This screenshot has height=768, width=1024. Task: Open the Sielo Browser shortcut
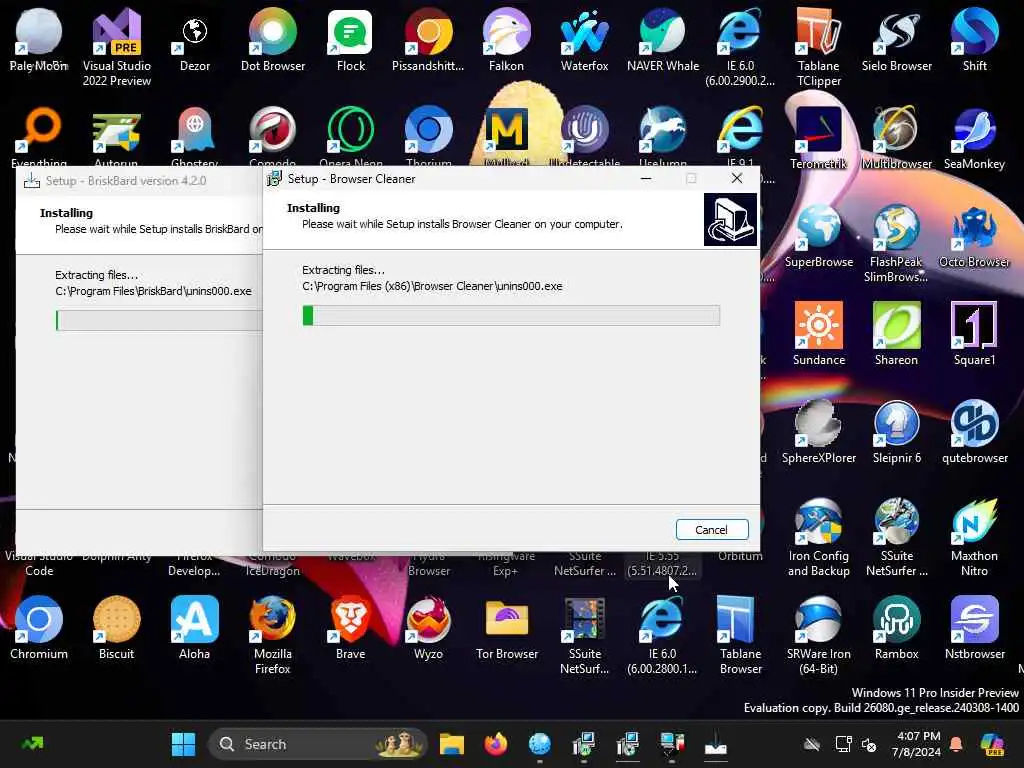click(897, 40)
